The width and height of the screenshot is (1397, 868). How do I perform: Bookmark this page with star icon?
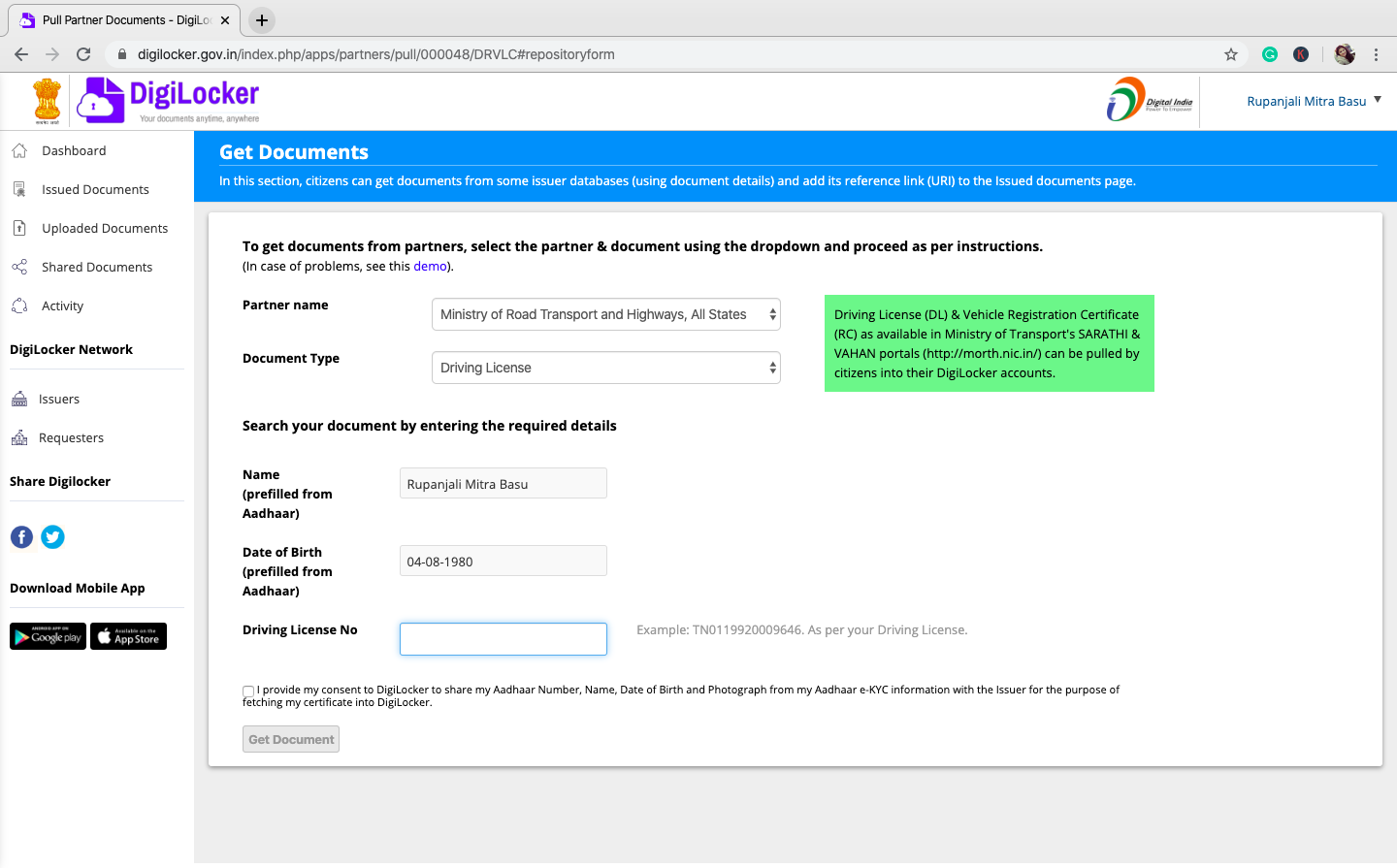(1231, 54)
